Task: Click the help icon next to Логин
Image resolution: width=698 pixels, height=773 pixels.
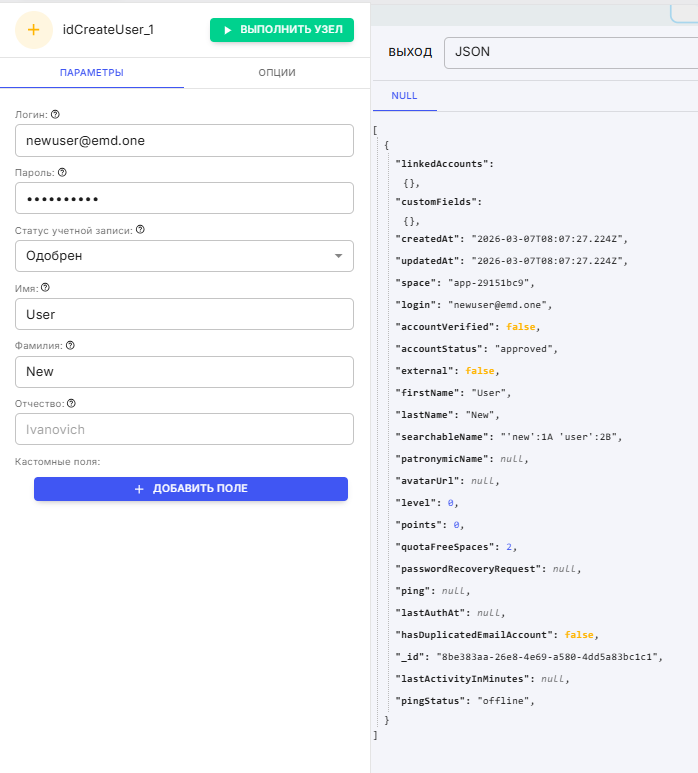Action: [x=55, y=114]
